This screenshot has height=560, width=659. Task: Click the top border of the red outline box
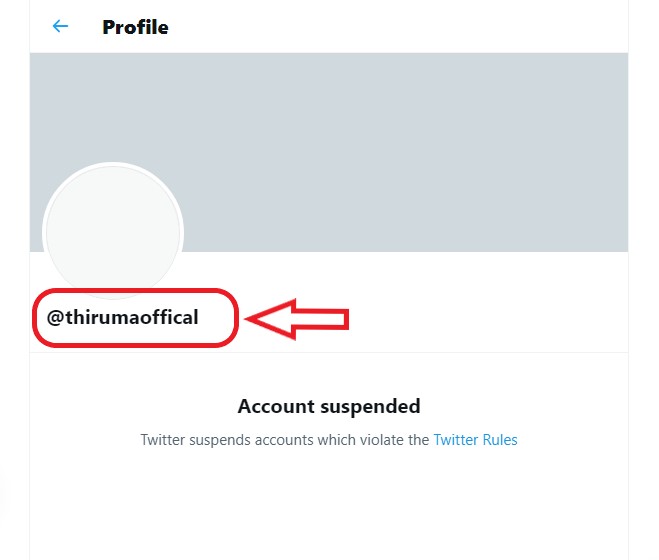tap(135, 291)
